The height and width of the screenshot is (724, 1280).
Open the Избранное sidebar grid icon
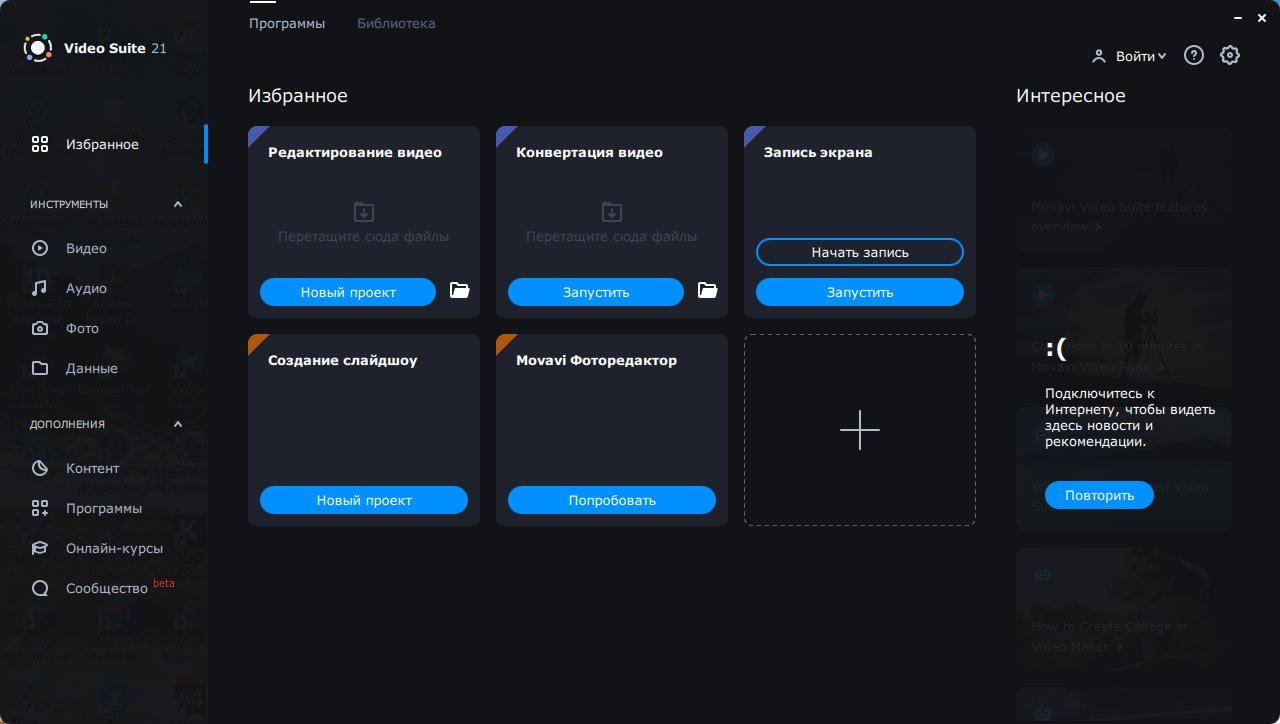[x=40, y=144]
